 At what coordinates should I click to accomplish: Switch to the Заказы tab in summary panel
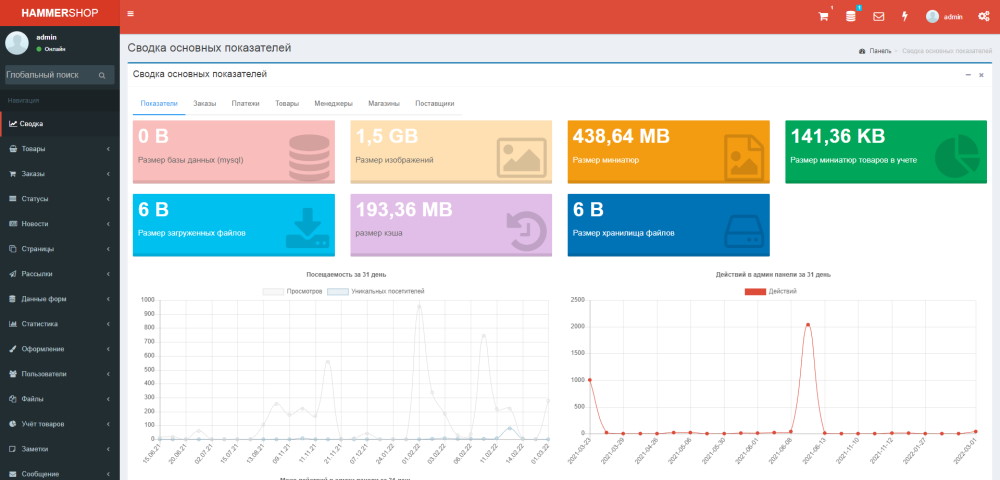205,103
